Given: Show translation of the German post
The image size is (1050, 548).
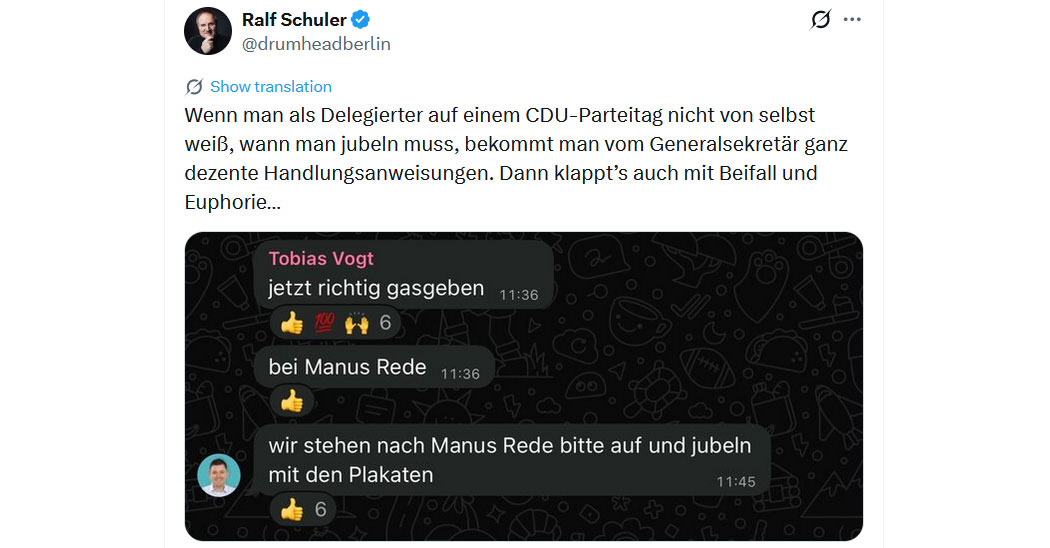Looking at the screenshot, I should [270, 86].
